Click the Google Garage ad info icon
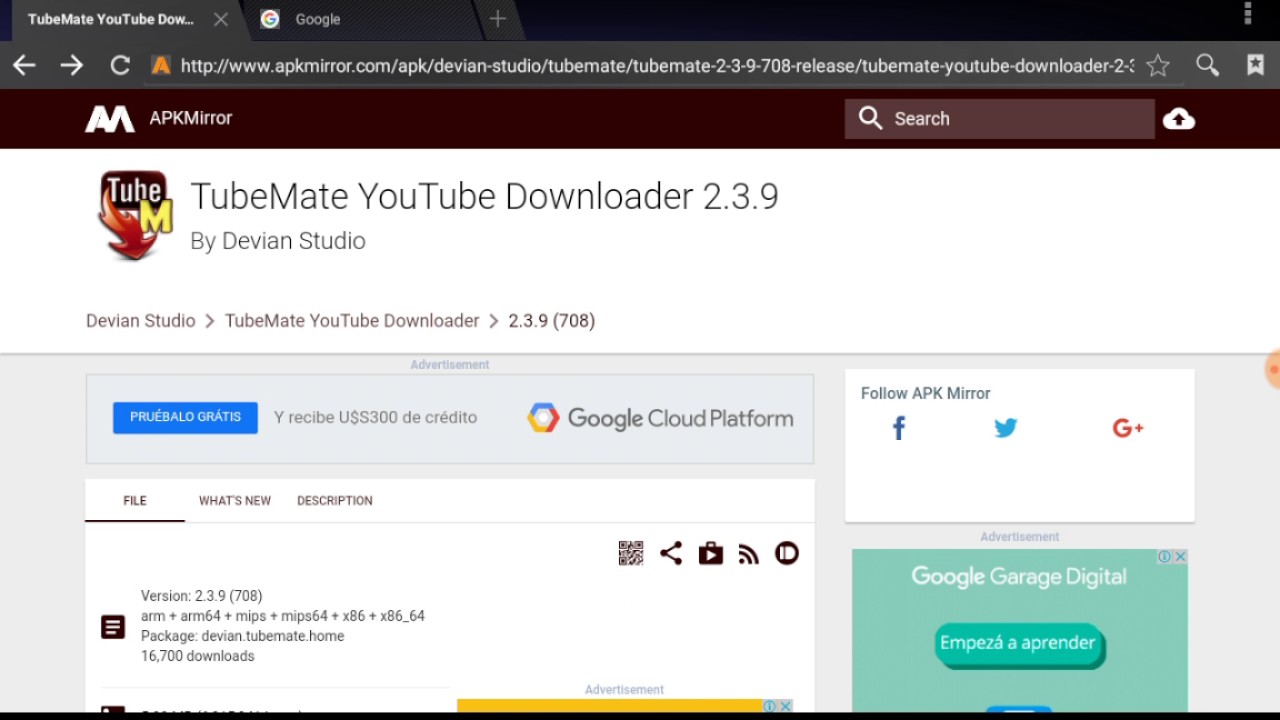Image resolution: width=1280 pixels, height=720 pixels. [1165, 557]
